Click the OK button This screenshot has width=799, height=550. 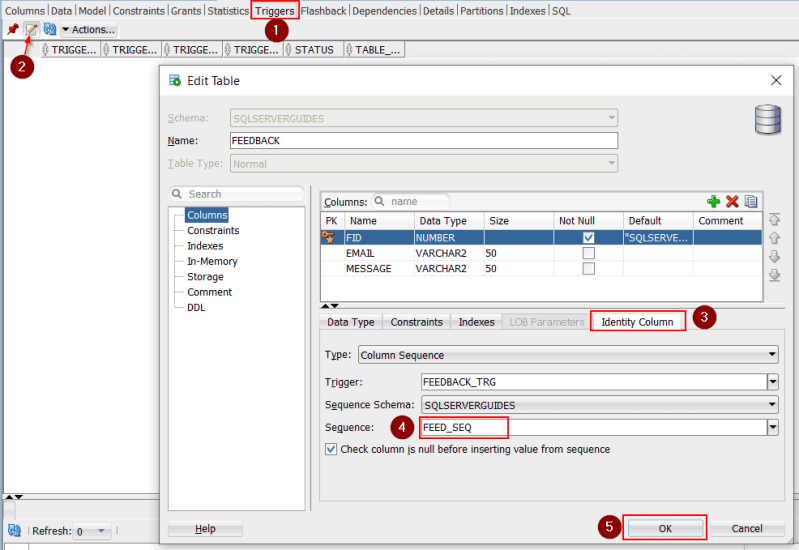coord(665,529)
